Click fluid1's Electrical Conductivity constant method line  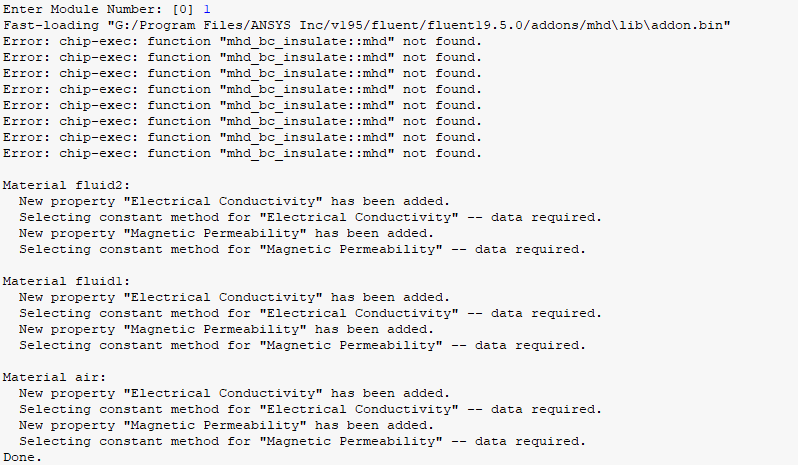[x=310, y=313]
